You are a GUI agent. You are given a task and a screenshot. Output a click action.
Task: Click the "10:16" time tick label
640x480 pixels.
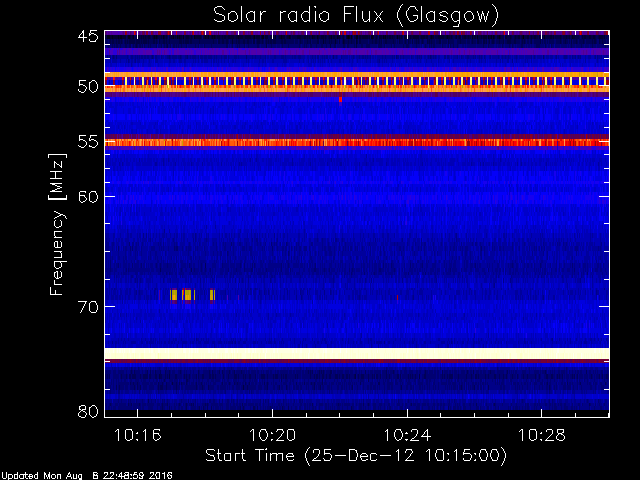coord(138,435)
